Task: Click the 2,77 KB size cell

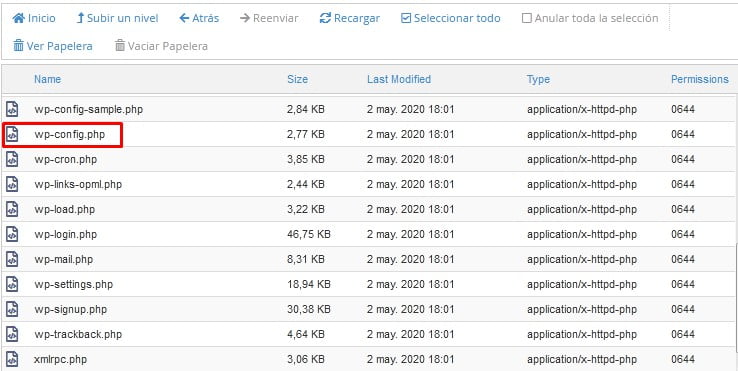Action: [306, 135]
